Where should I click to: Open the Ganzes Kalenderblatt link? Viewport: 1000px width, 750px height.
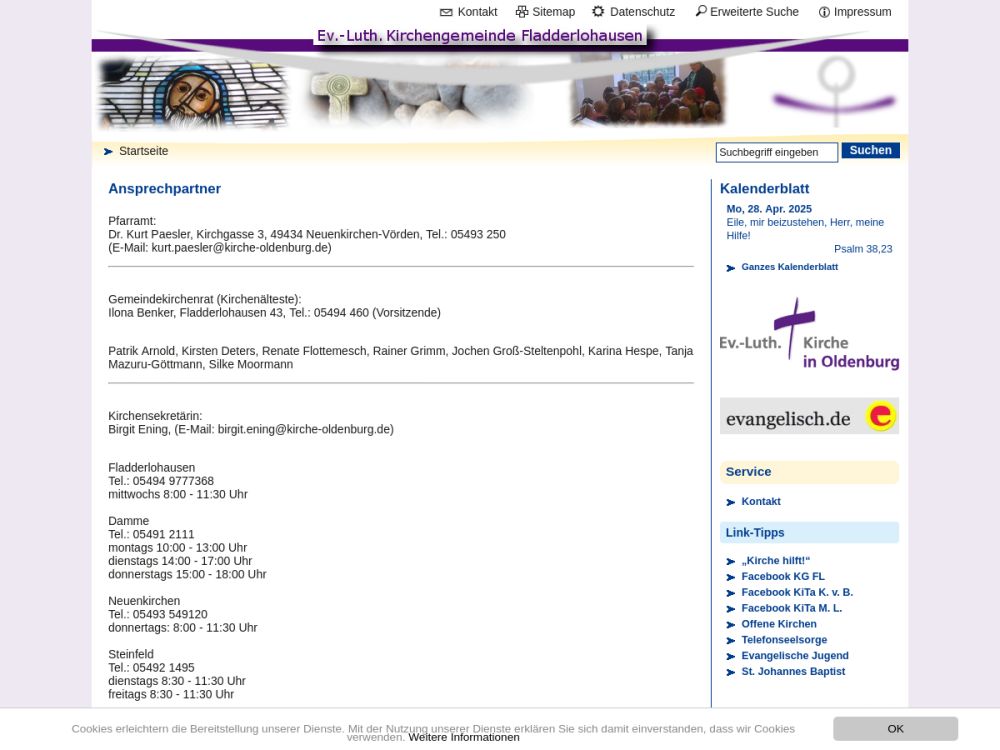tap(789, 267)
